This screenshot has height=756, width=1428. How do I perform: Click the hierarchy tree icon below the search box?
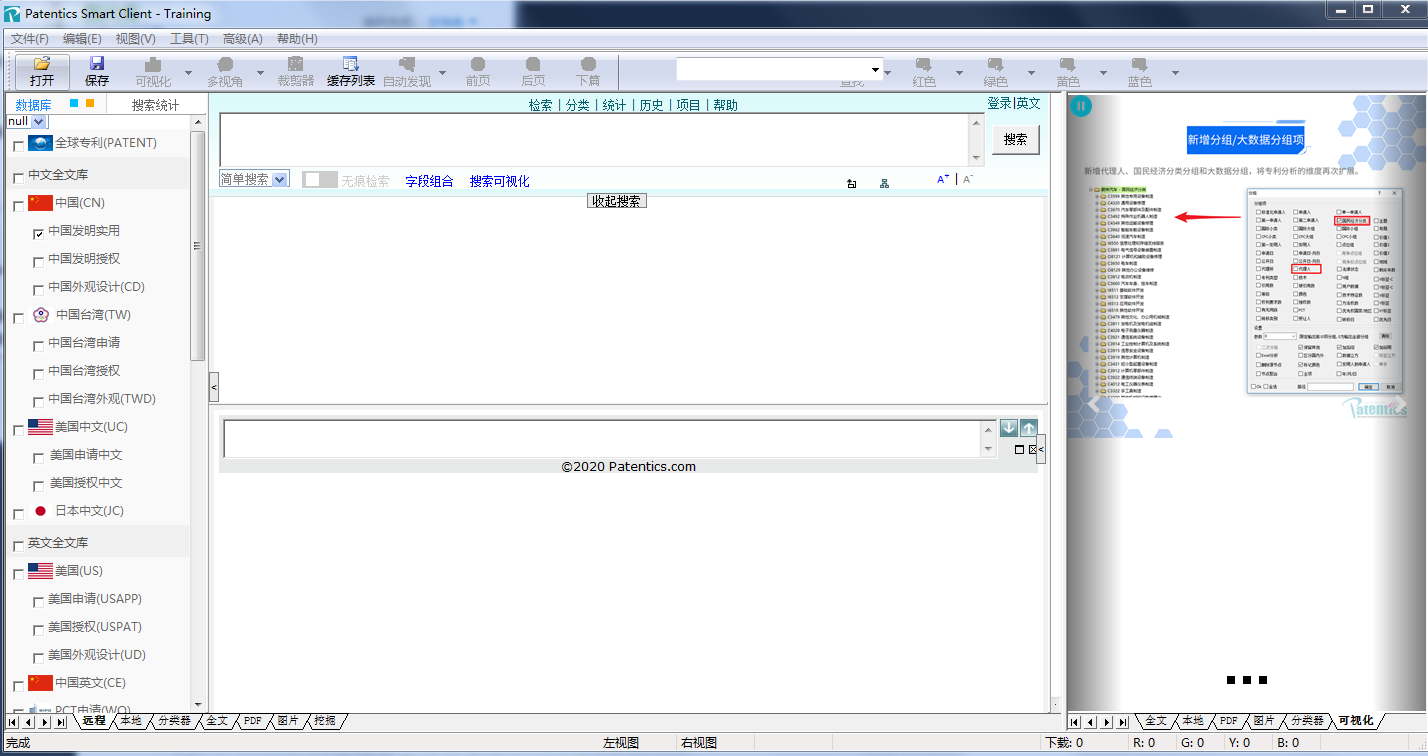(x=884, y=183)
